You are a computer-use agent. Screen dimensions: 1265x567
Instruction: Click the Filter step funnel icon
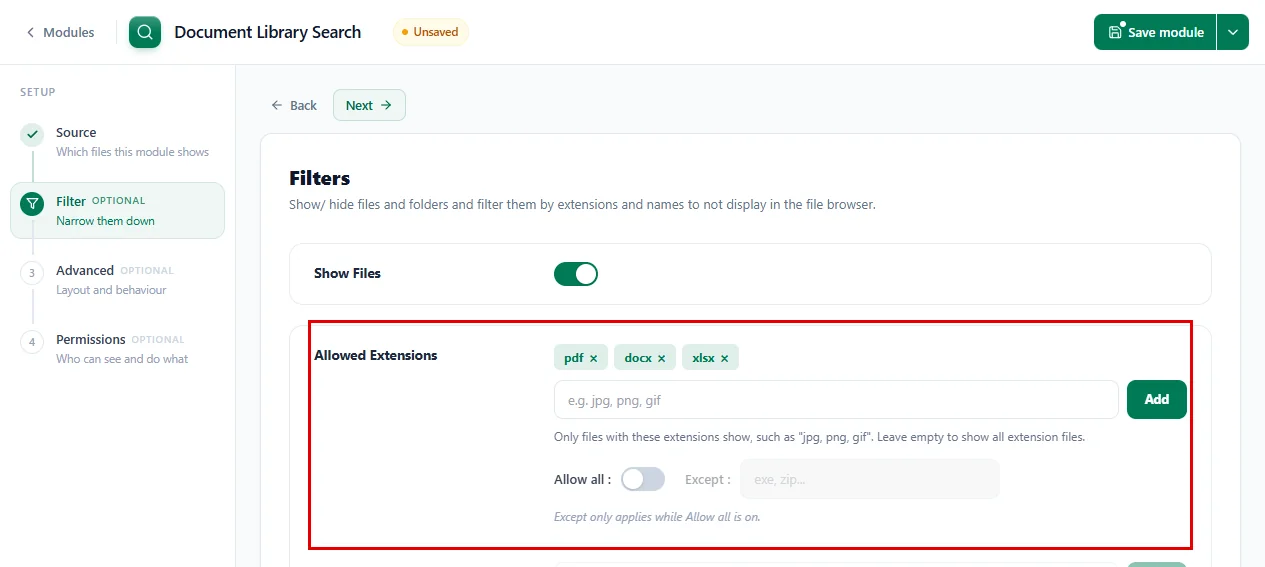pos(32,204)
